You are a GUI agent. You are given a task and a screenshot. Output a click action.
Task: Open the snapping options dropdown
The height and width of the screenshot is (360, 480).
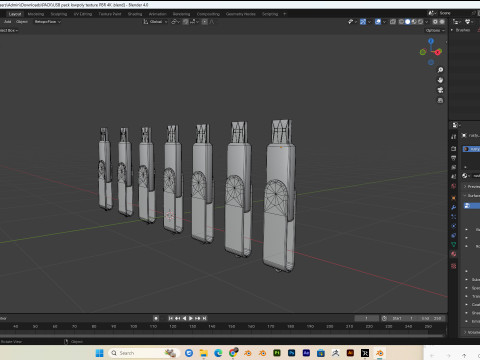(194, 22)
